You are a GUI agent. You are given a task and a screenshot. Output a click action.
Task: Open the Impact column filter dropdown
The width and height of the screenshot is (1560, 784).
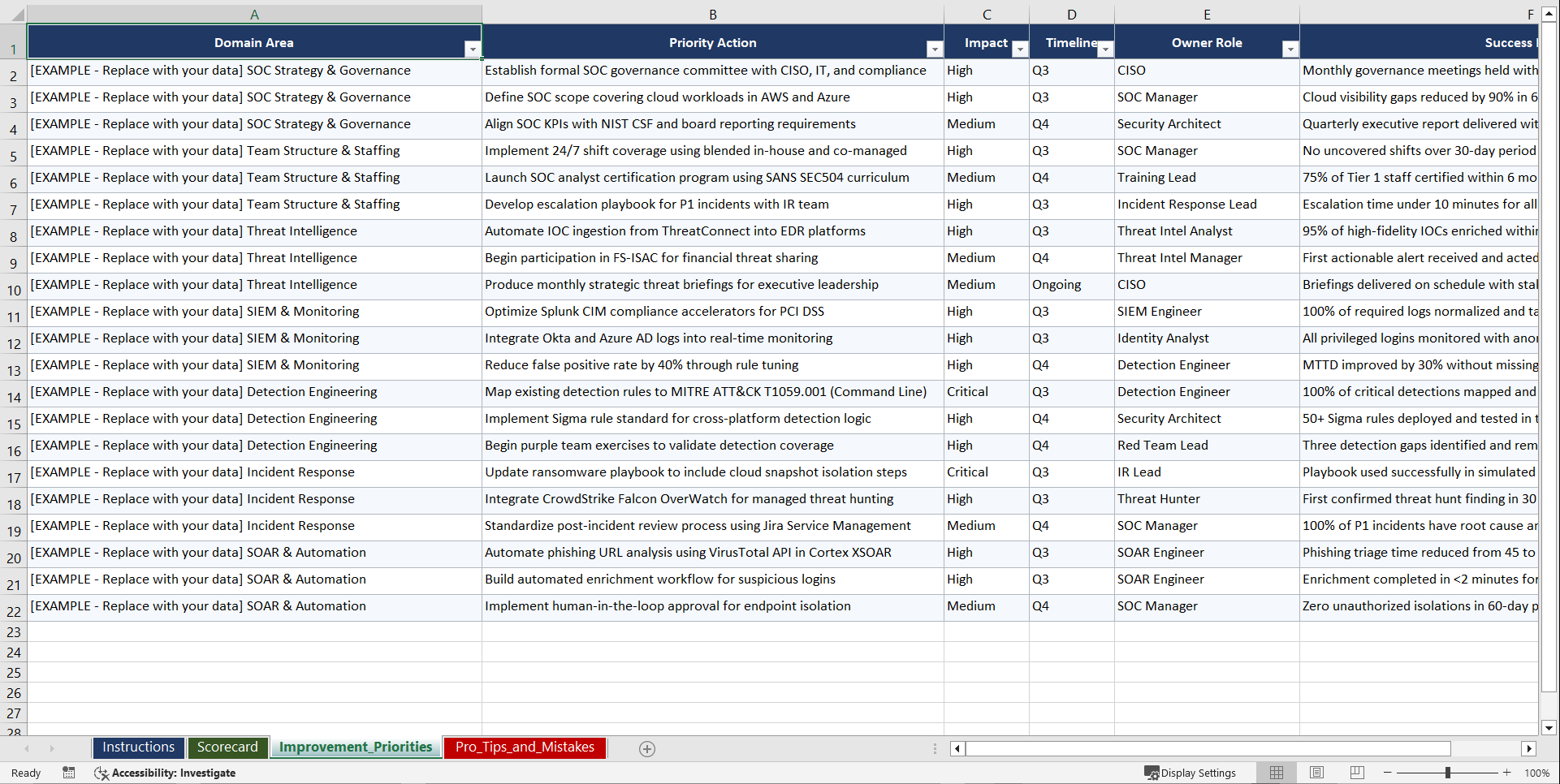click(x=1021, y=50)
